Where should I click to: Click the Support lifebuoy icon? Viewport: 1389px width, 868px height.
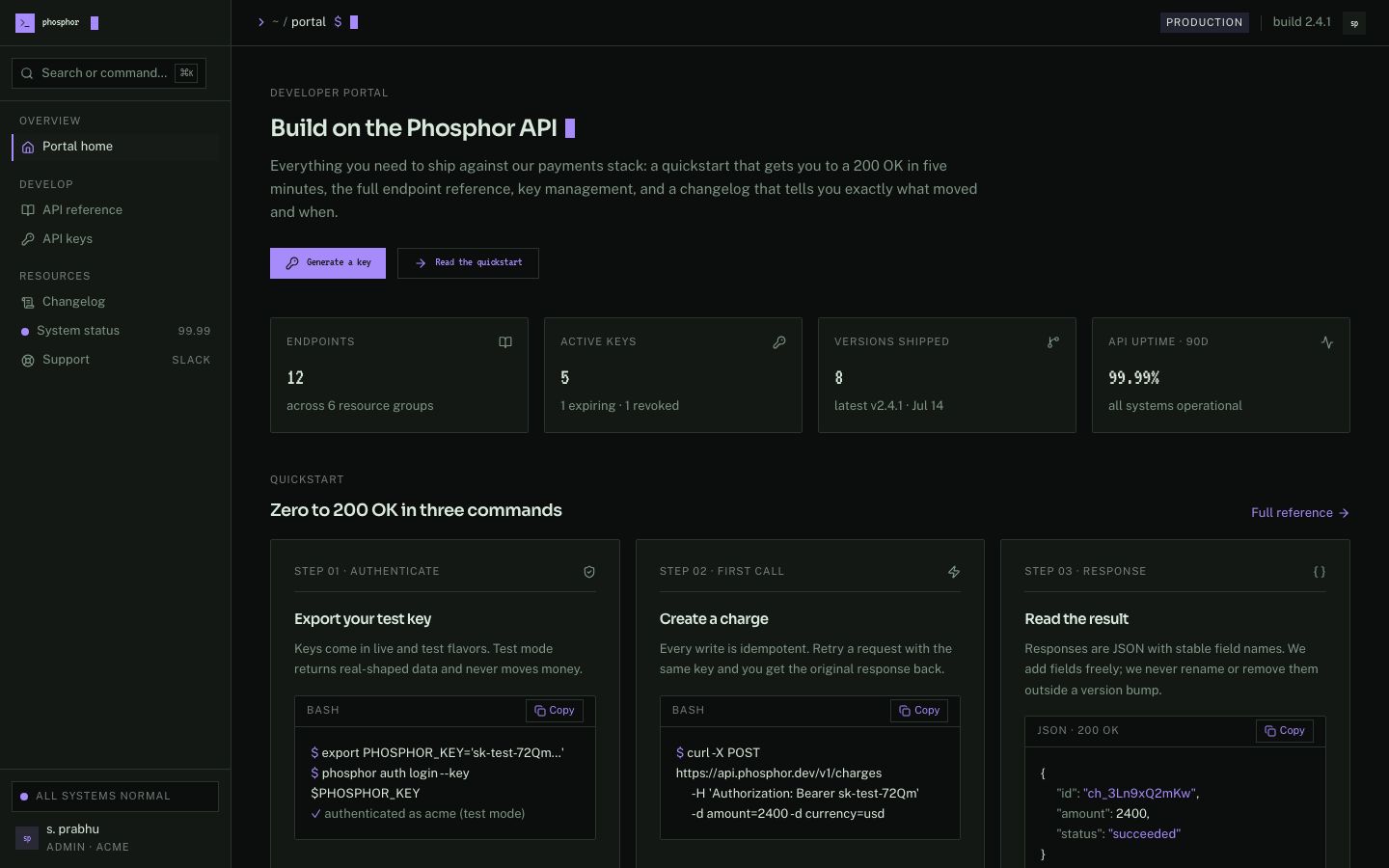coord(28,361)
